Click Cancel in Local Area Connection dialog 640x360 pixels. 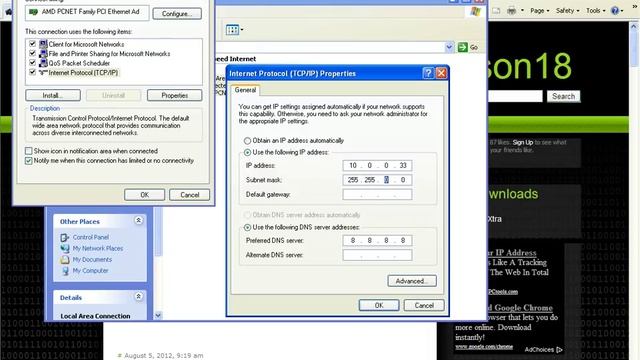click(x=189, y=195)
